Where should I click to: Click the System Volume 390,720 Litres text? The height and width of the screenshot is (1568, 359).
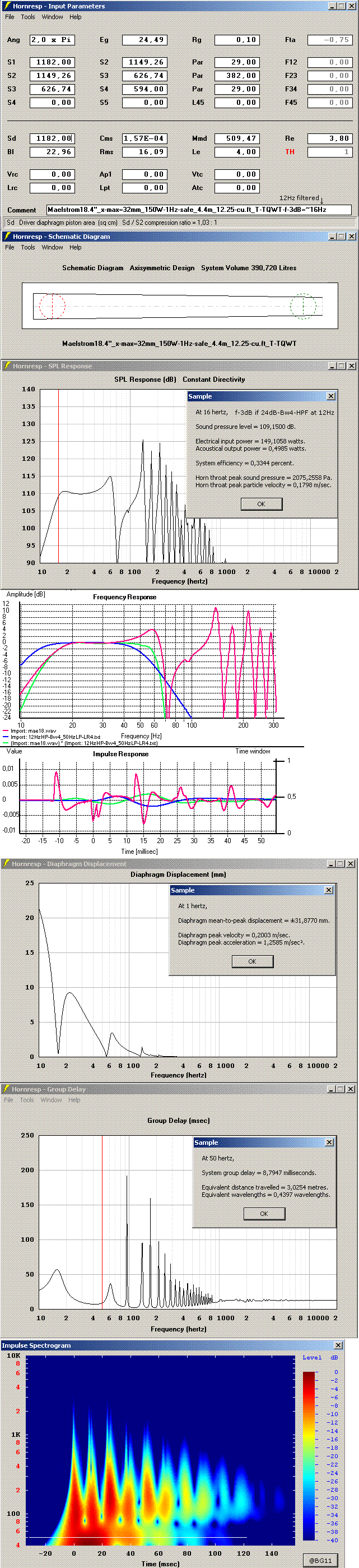(x=249, y=268)
